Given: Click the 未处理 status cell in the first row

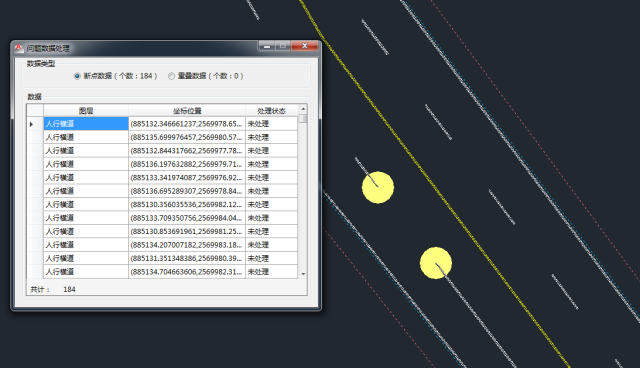Looking at the screenshot, I should coord(271,124).
